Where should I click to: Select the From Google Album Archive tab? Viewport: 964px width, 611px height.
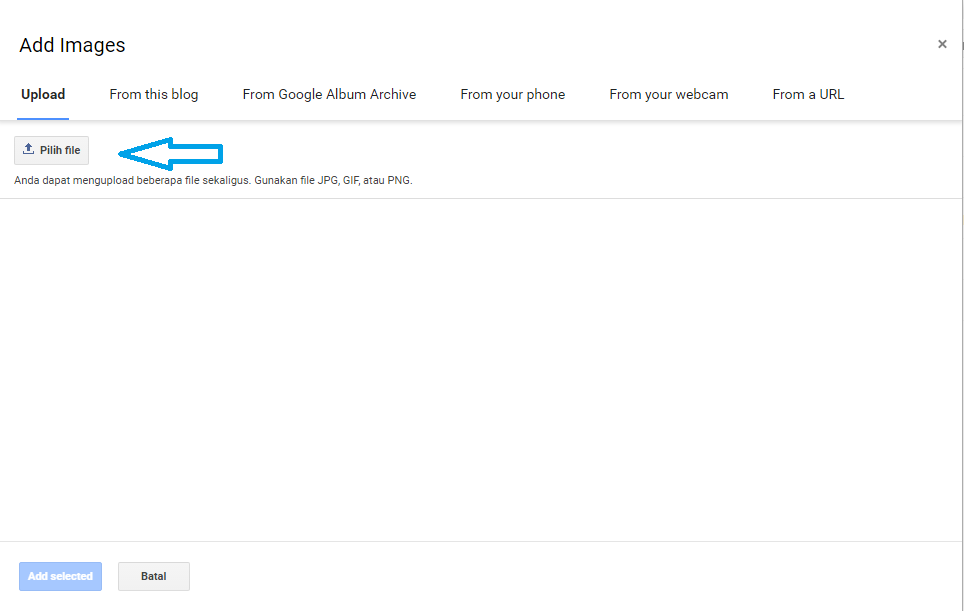tap(329, 95)
